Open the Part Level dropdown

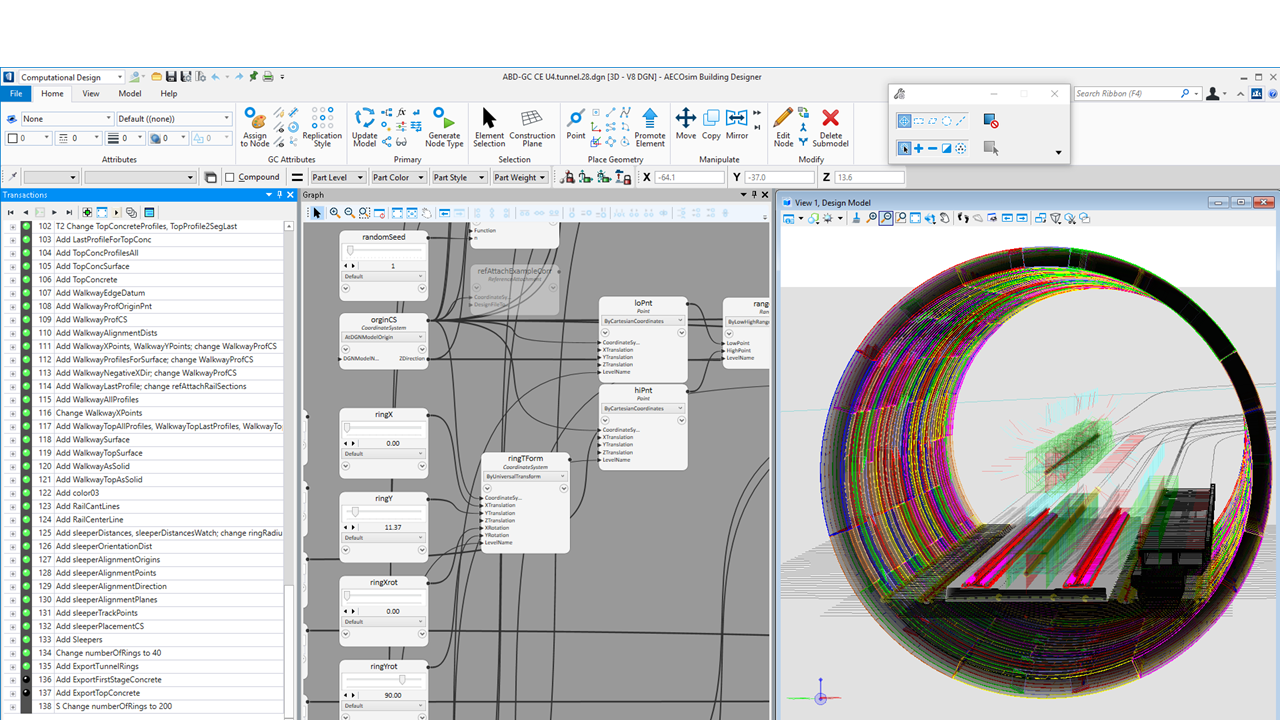[x=337, y=177]
